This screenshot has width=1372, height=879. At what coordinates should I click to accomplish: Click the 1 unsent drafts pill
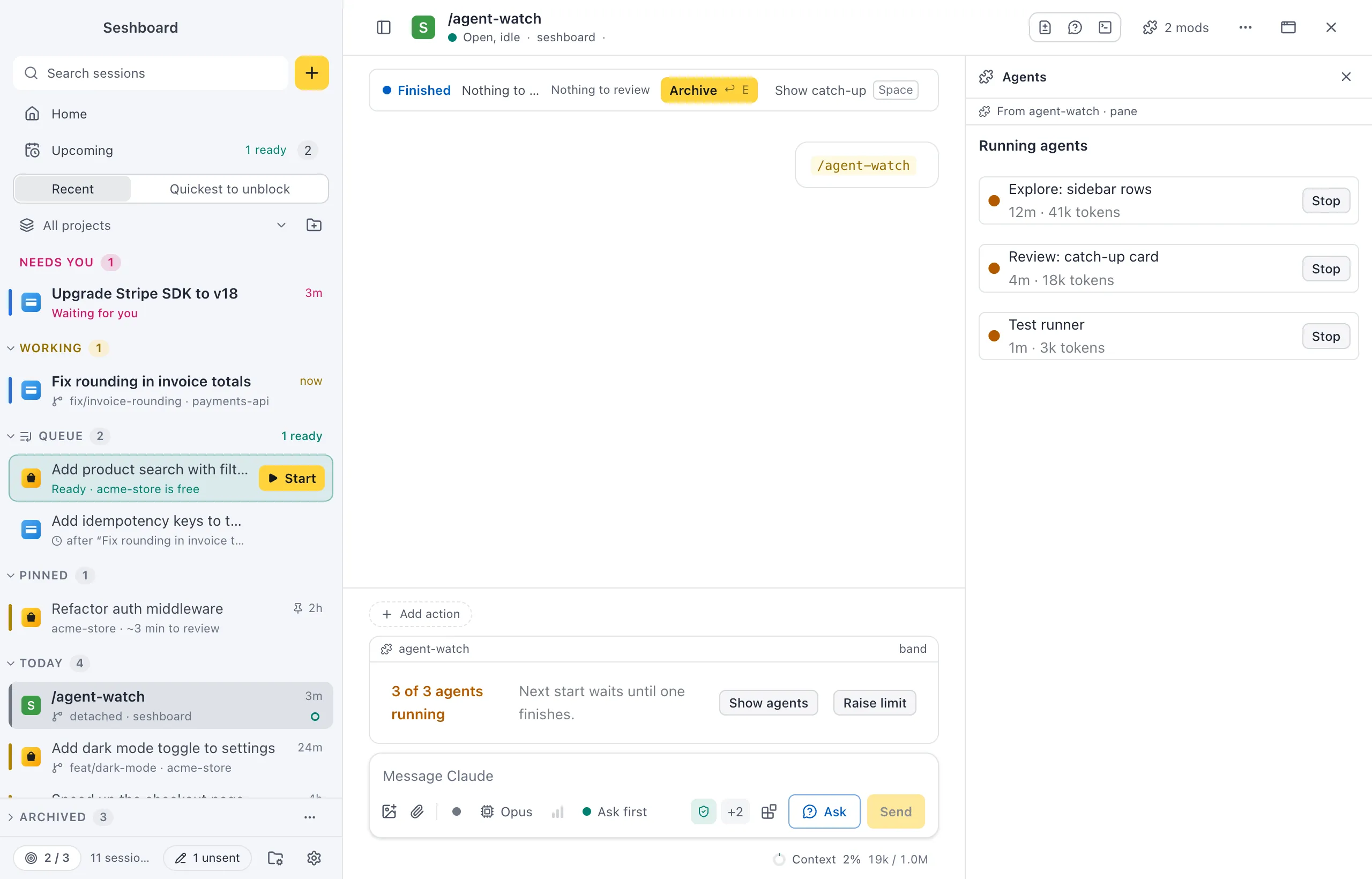(x=208, y=858)
